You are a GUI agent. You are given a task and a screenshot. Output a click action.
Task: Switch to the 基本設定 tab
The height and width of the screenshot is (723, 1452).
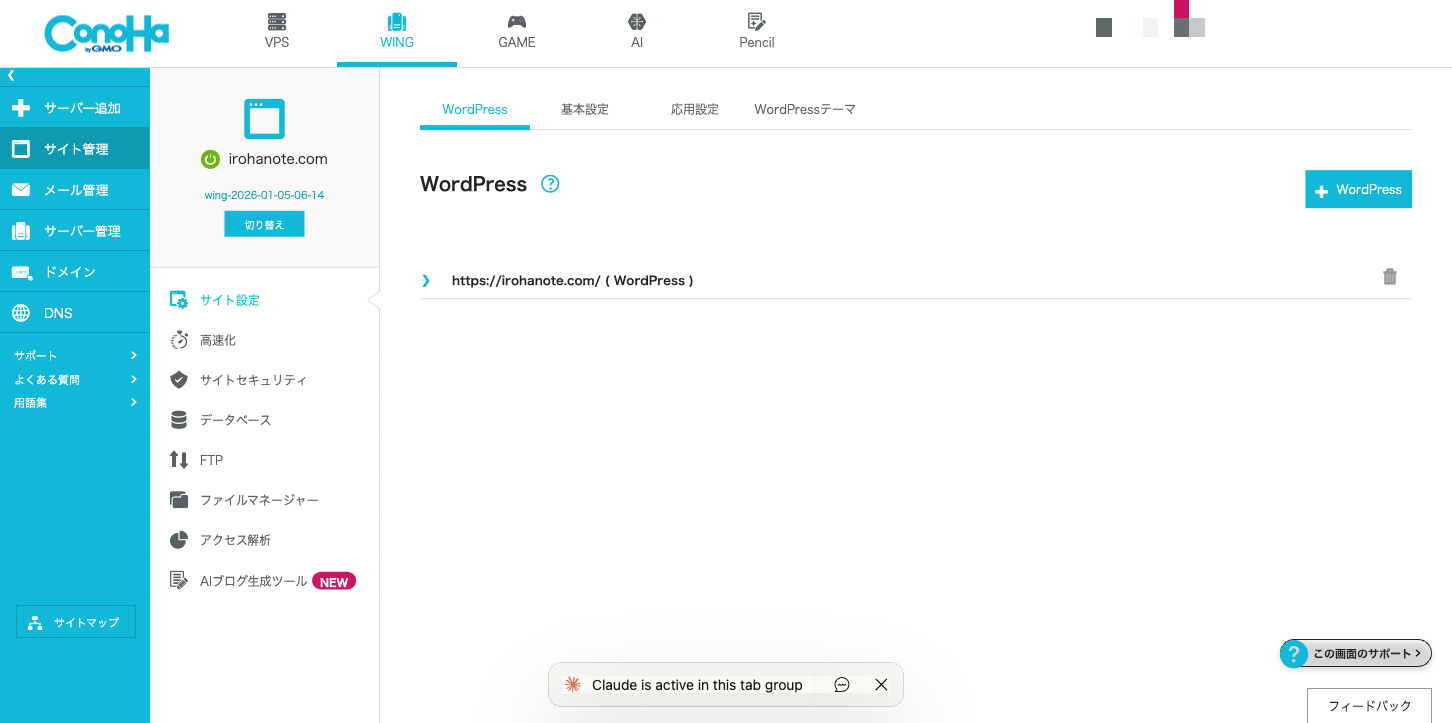[584, 109]
